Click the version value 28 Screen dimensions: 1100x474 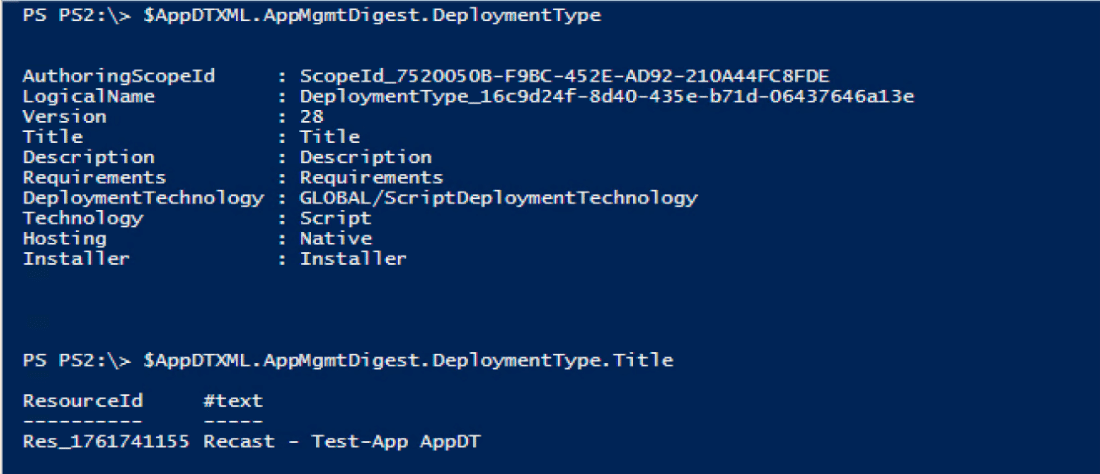316,116
